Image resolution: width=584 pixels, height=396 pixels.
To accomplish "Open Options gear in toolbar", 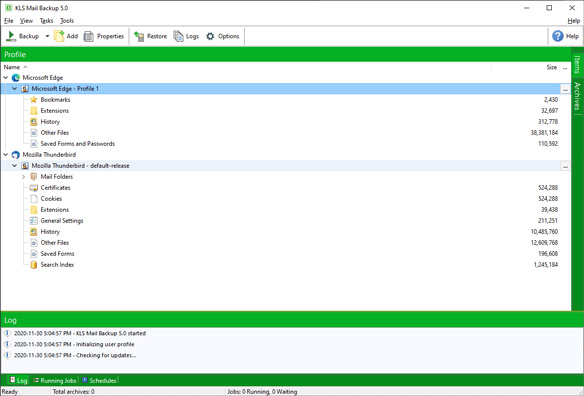I will (210, 36).
